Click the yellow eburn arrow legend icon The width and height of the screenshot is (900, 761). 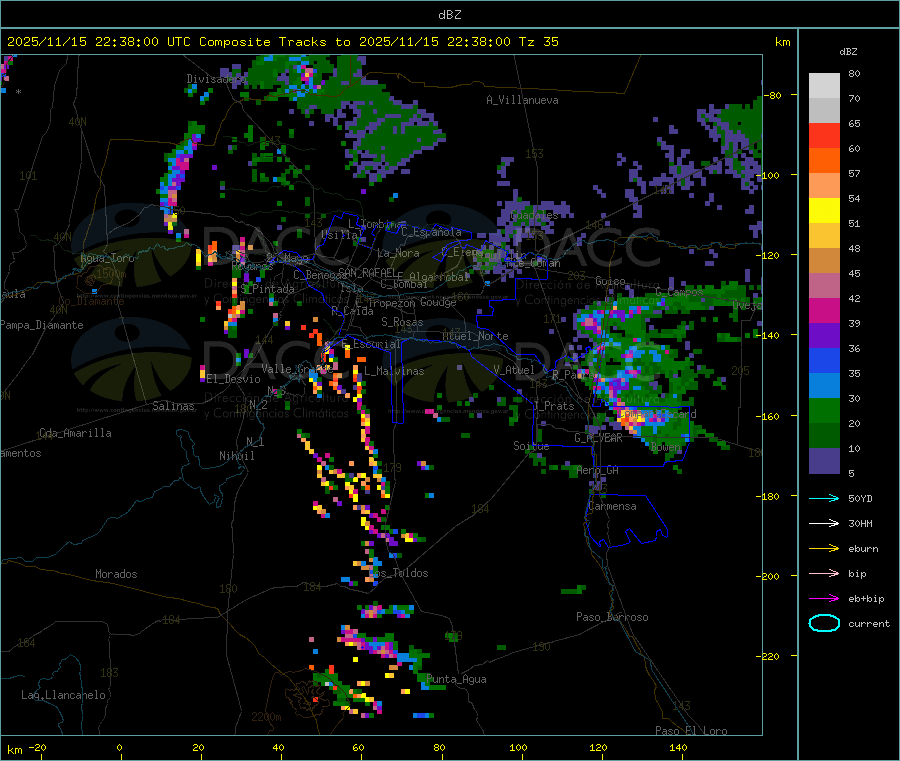click(824, 549)
